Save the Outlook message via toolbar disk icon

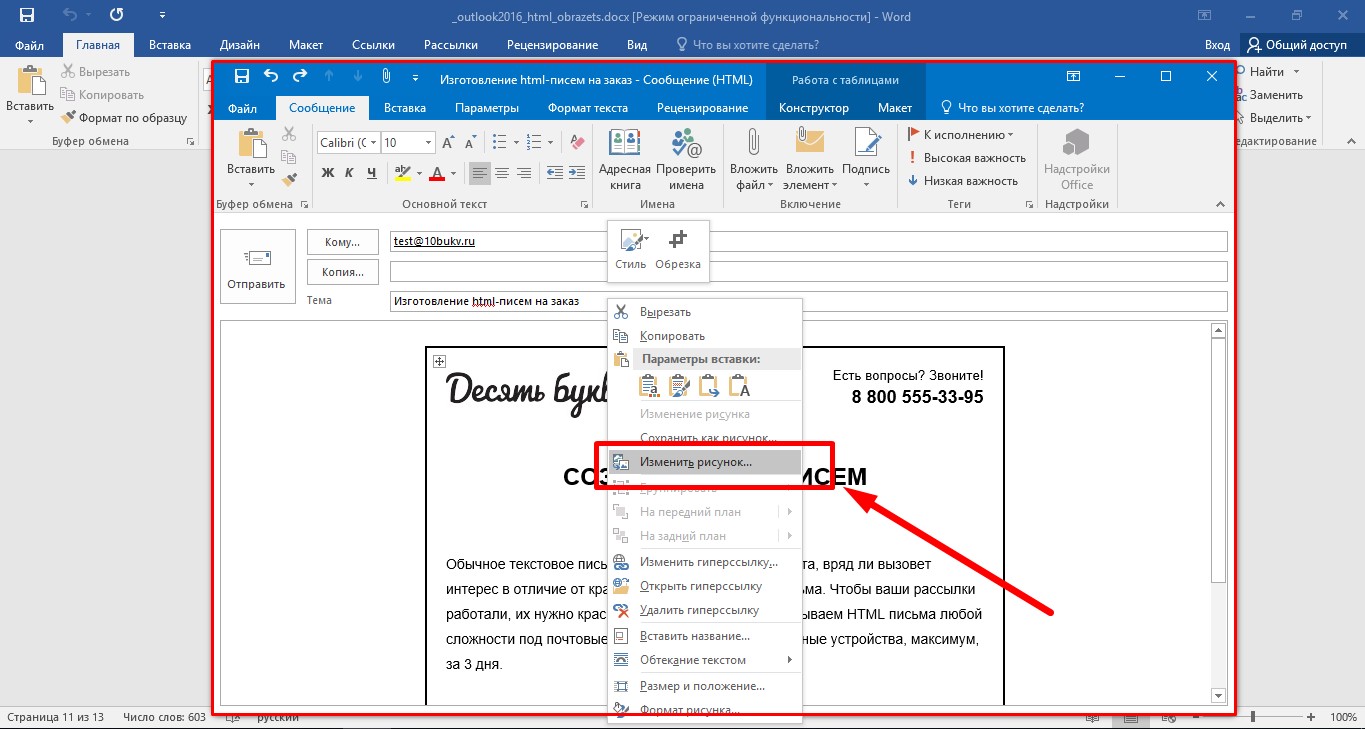[241, 76]
